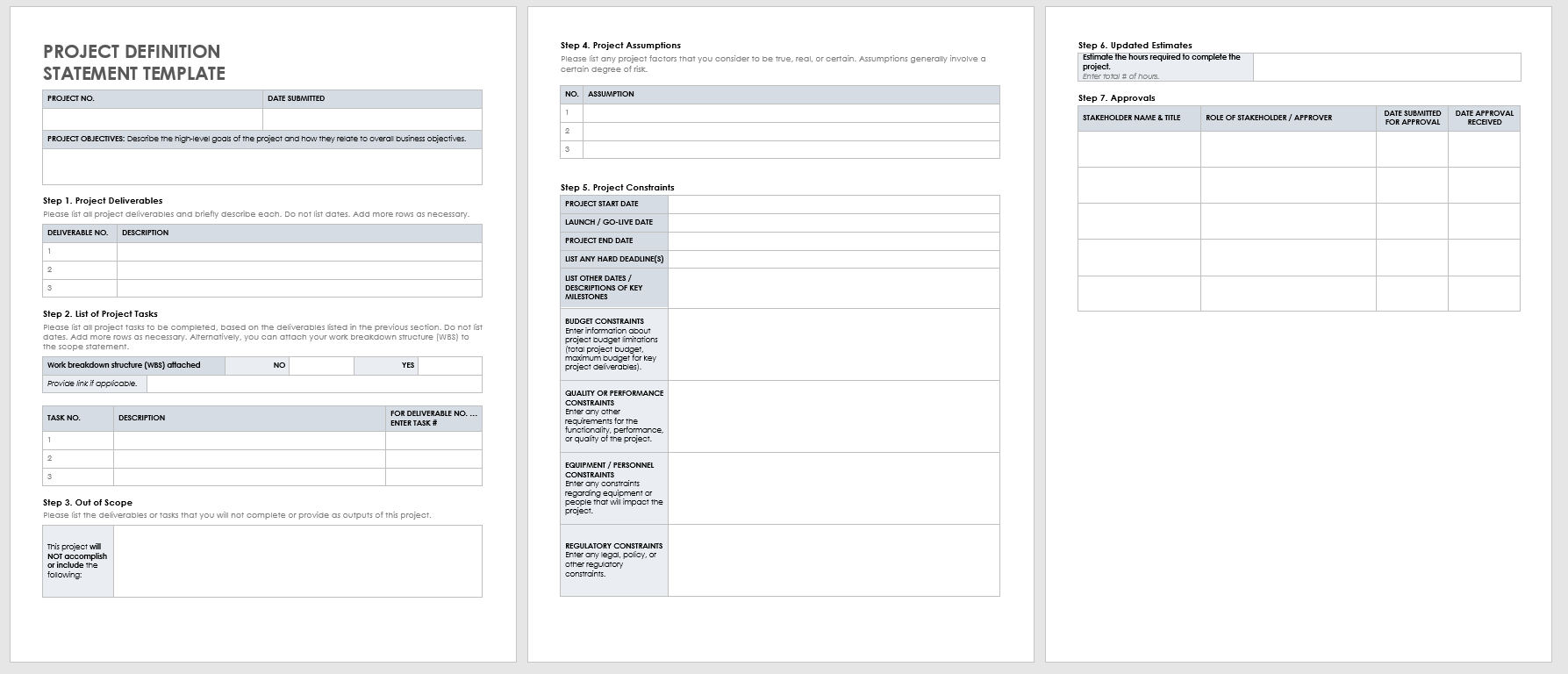
Task: Click the Project No. entry field
Action: coord(153,119)
